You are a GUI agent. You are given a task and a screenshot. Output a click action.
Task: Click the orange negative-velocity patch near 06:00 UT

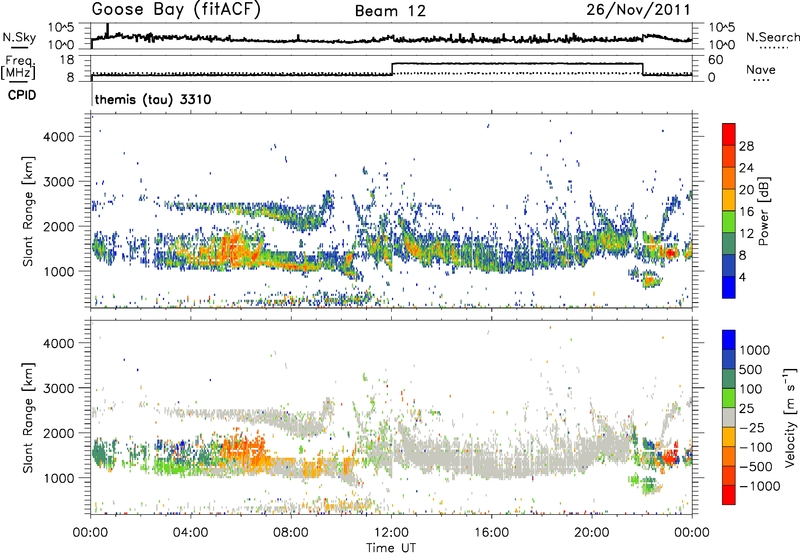click(x=244, y=449)
